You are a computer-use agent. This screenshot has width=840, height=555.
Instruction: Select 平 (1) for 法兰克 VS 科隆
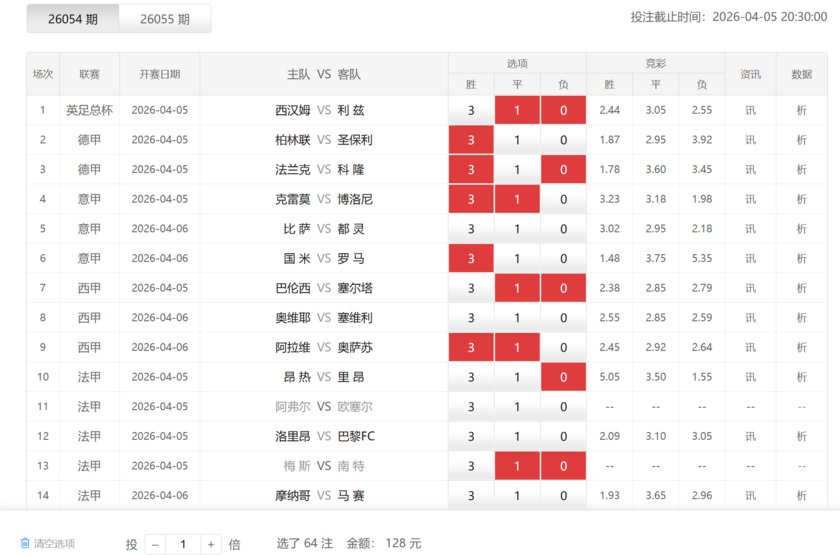click(517, 169)
